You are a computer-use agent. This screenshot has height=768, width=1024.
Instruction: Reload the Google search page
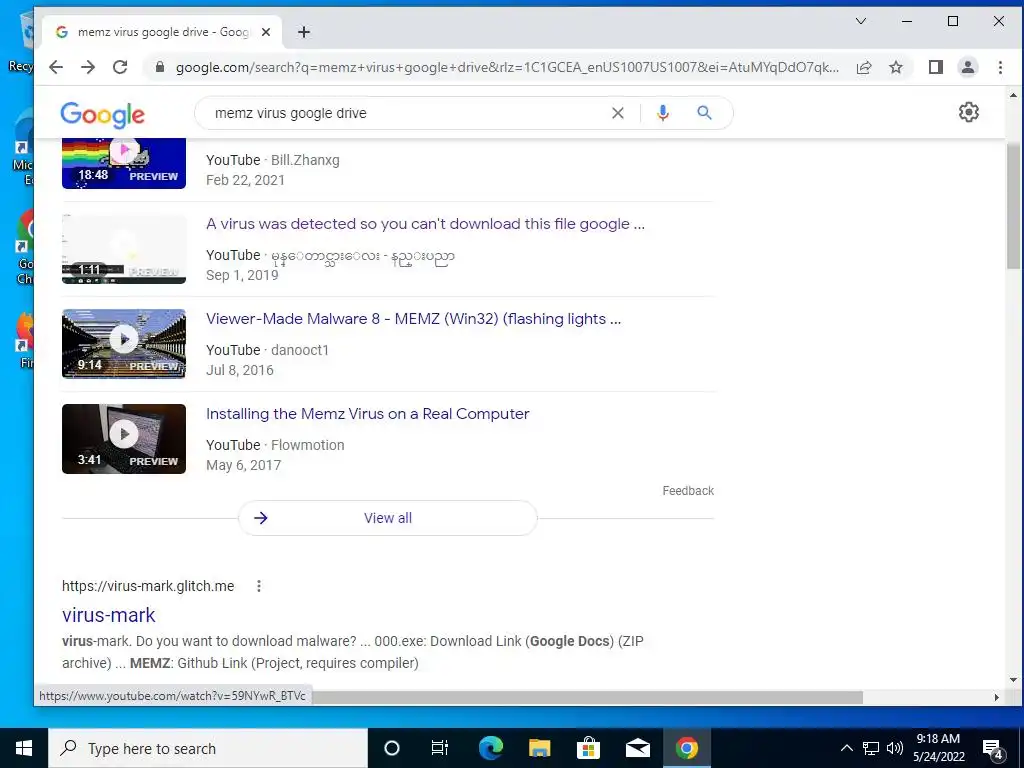pyautogui.click(x=120, y=67)
